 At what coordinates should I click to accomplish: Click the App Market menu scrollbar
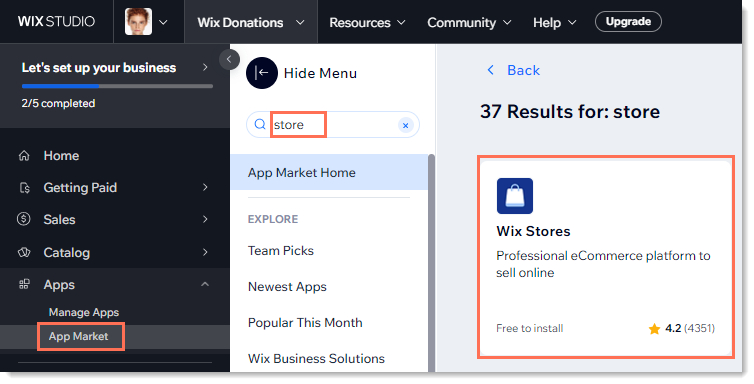[431, 262]
